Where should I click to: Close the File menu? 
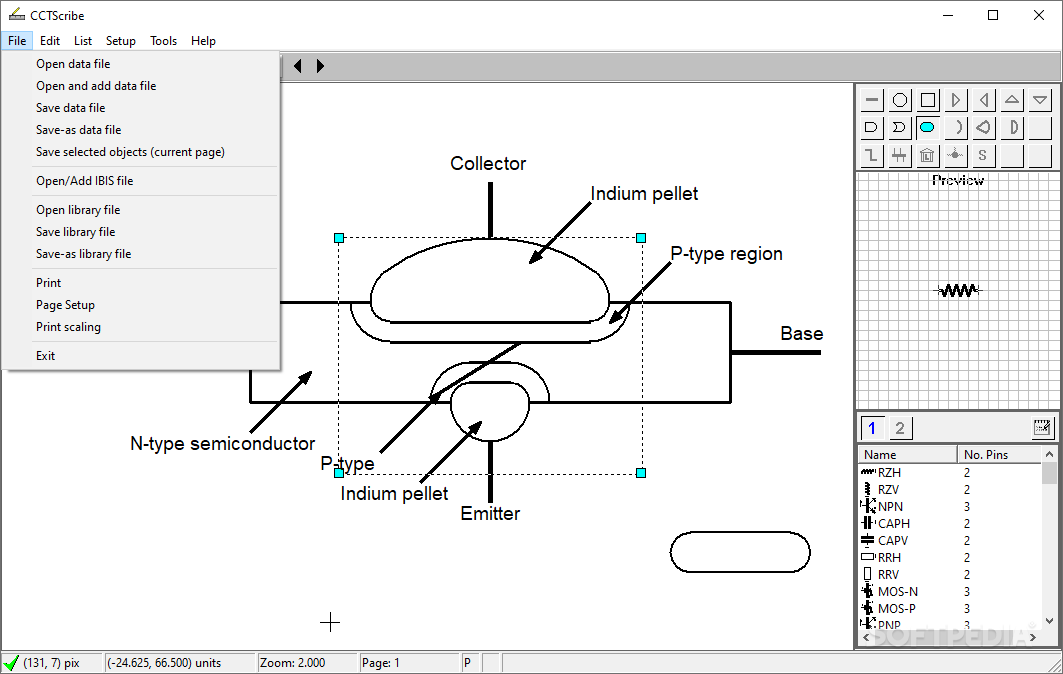tap(17, 41)
